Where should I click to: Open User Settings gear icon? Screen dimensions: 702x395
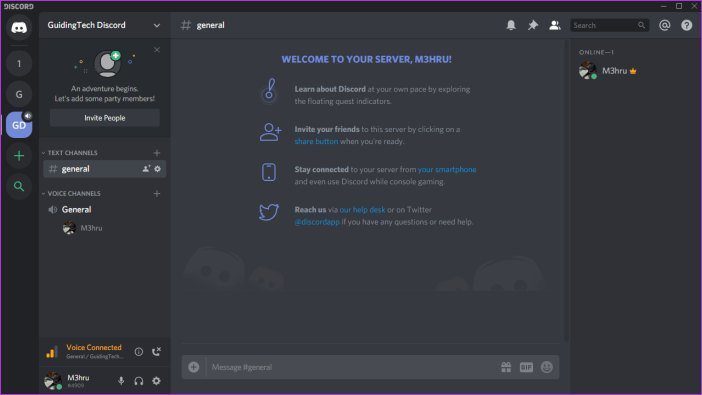pos(156,381)
